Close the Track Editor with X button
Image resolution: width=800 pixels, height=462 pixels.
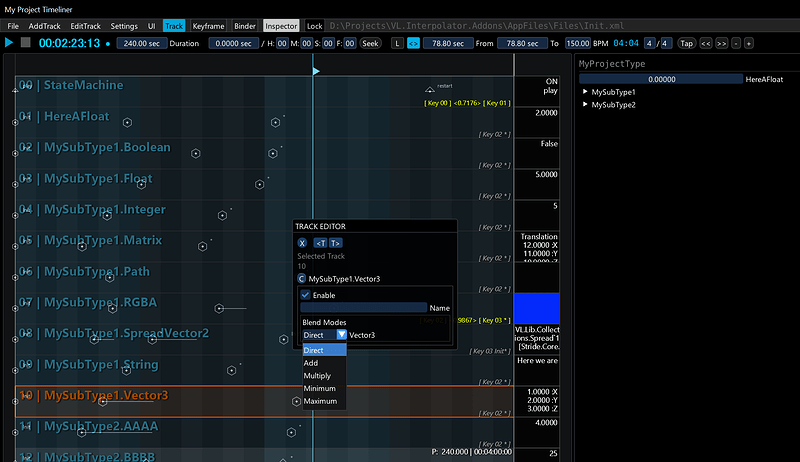click(x=302, y=243)
